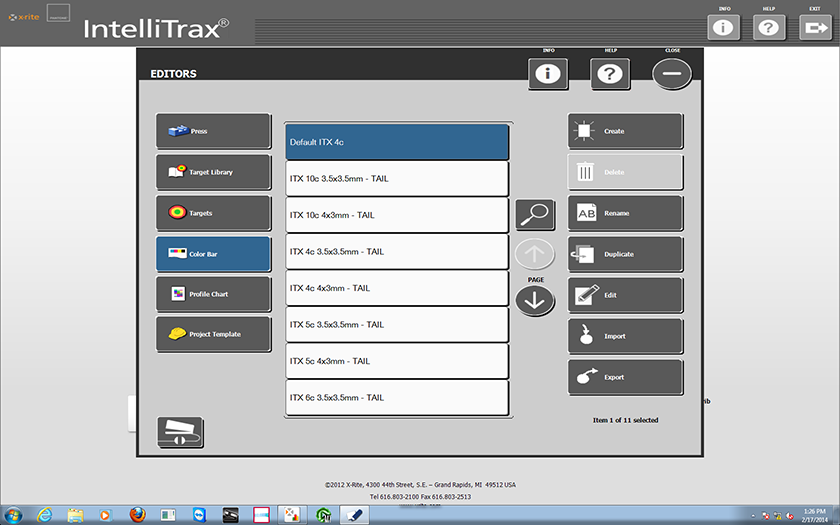
Task: Import a color bar
Action: click(x=625, y=336)
